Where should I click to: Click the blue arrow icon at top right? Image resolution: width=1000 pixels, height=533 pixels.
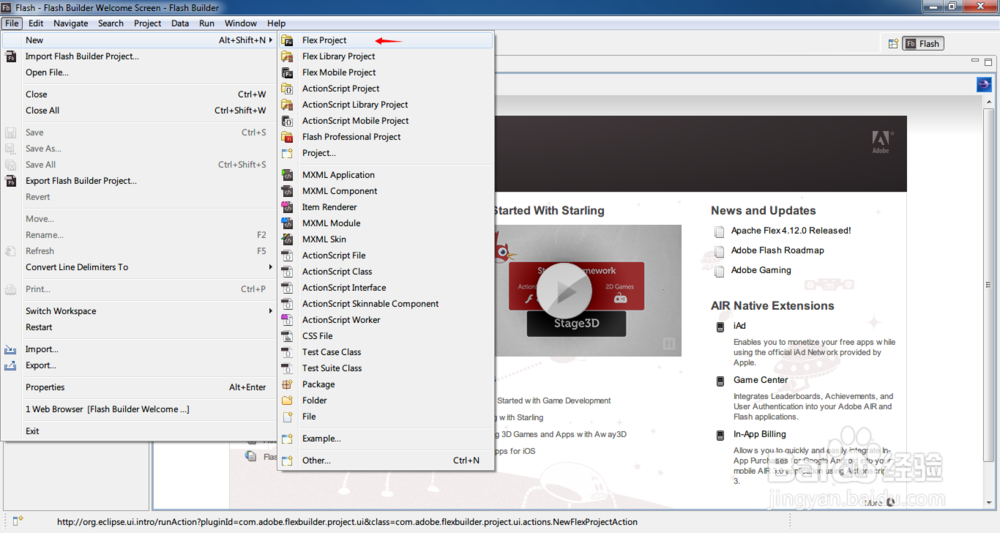(984, 84)
